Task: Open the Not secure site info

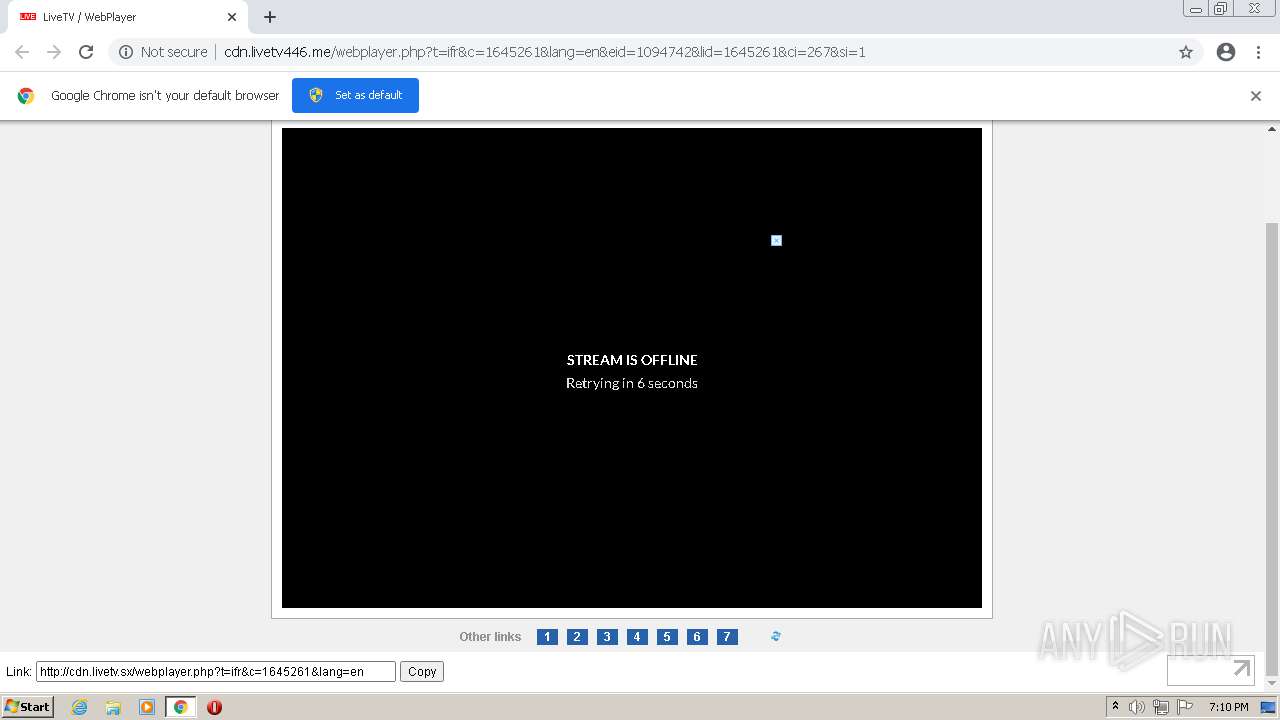Action: [163, 52]
